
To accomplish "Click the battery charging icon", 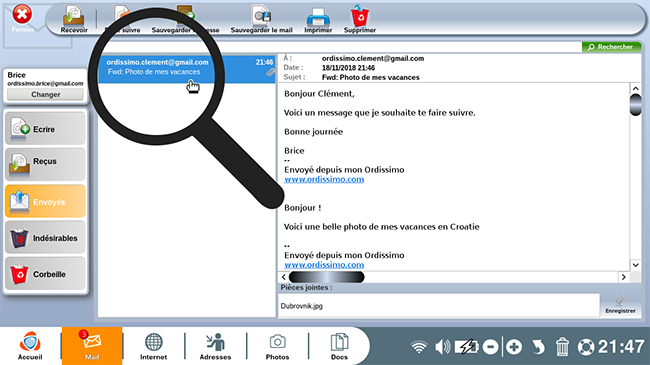I will [x=467, y=347].
